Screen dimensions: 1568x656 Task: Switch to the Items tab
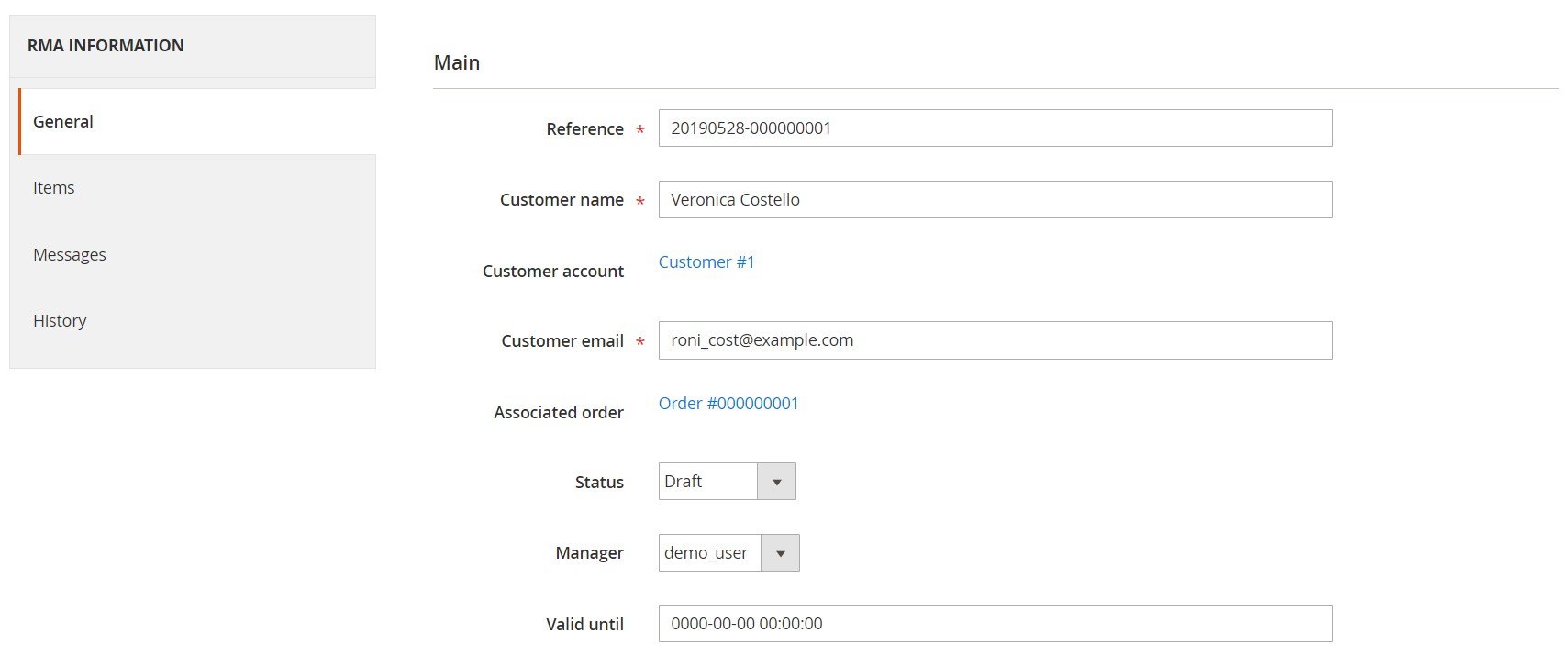pyautogui.click(x=197, y=187)
